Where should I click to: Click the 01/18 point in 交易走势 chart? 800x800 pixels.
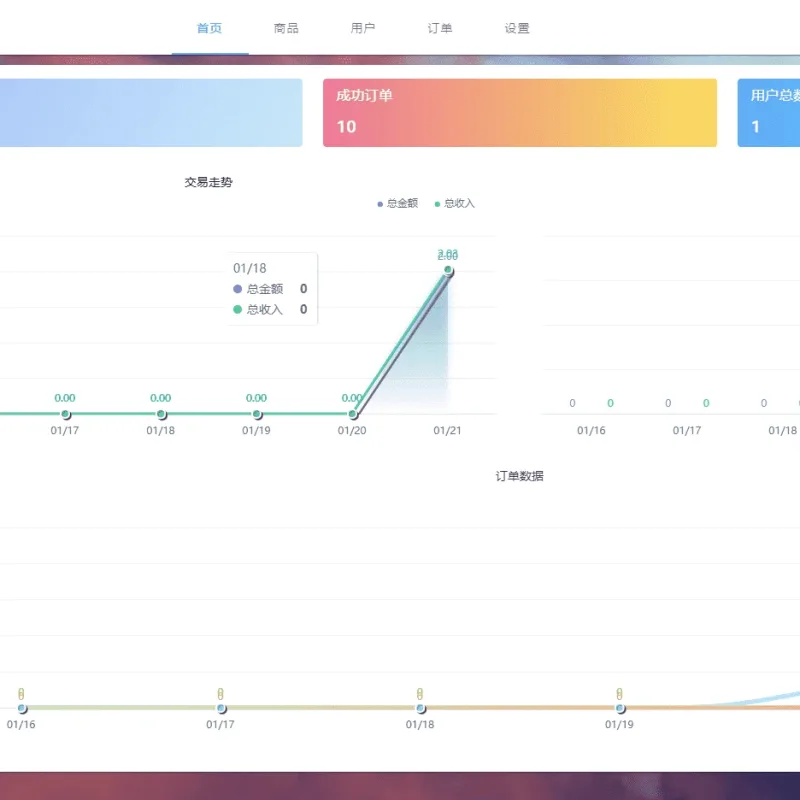(161, 414)
